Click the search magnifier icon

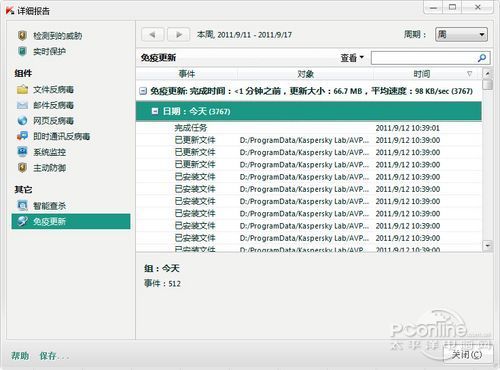pyautogui.click(x=482, y=58)
